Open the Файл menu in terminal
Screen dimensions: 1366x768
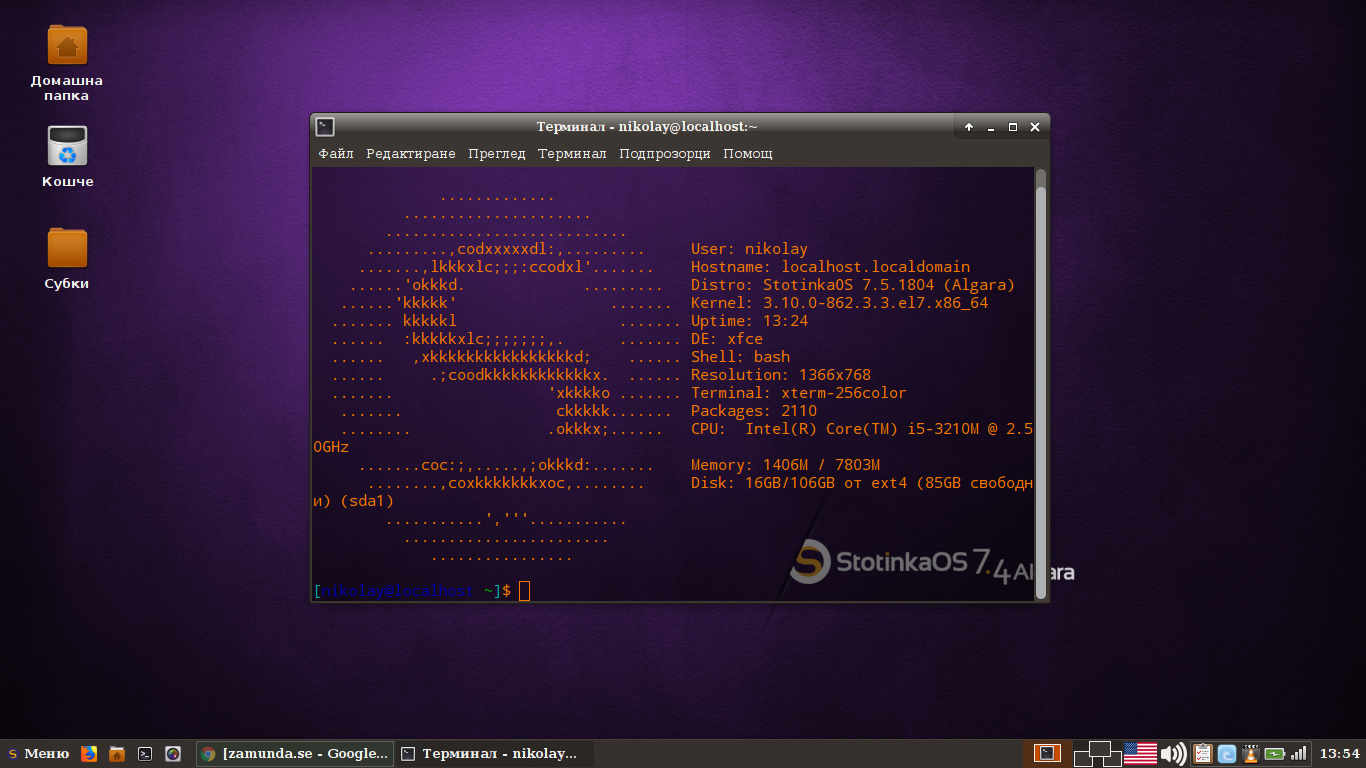tap(336, 154)
